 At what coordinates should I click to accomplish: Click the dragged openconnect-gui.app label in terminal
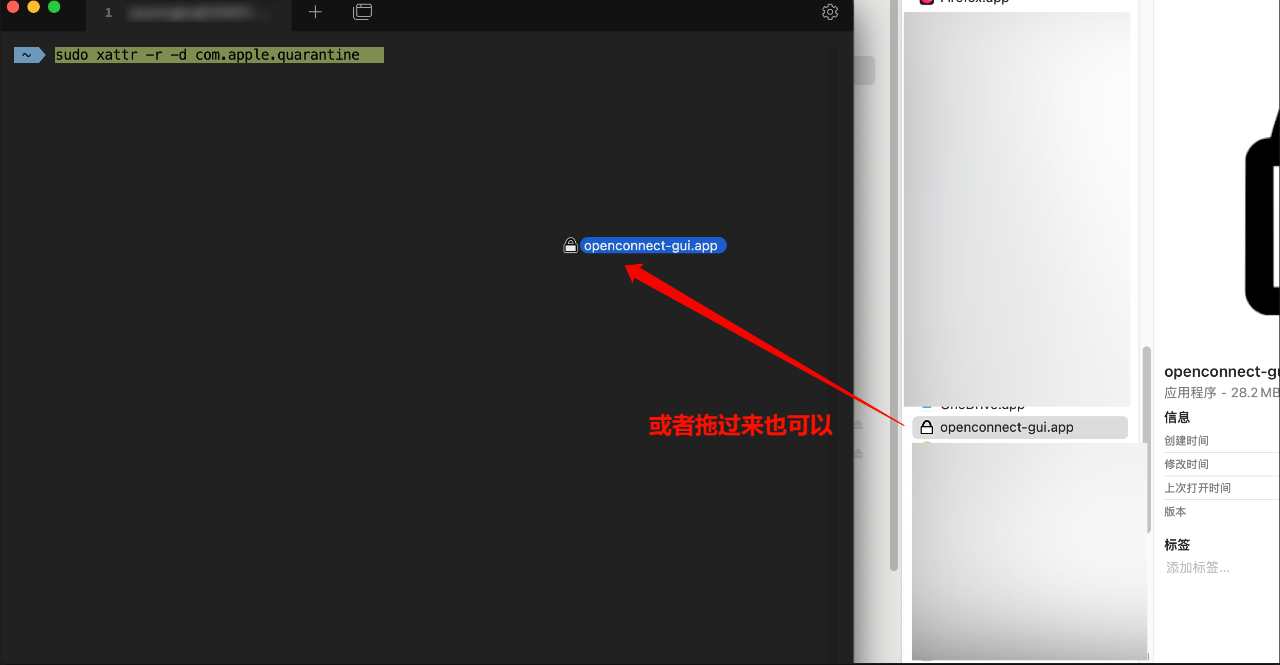point(652,245)
